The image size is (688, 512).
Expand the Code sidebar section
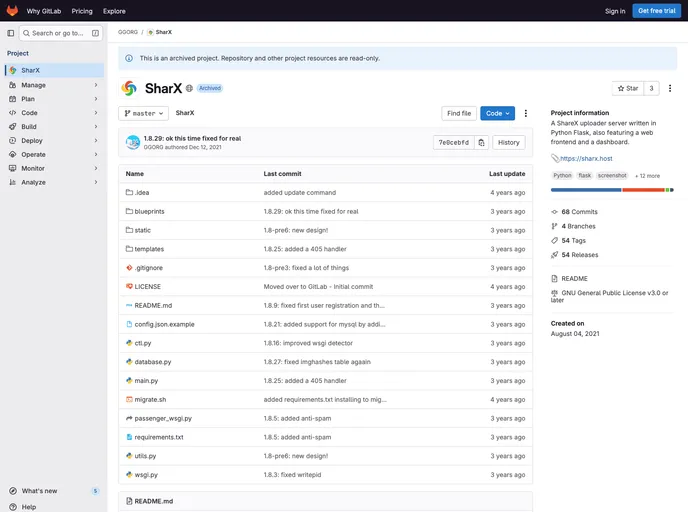click(x=54, y=113)
